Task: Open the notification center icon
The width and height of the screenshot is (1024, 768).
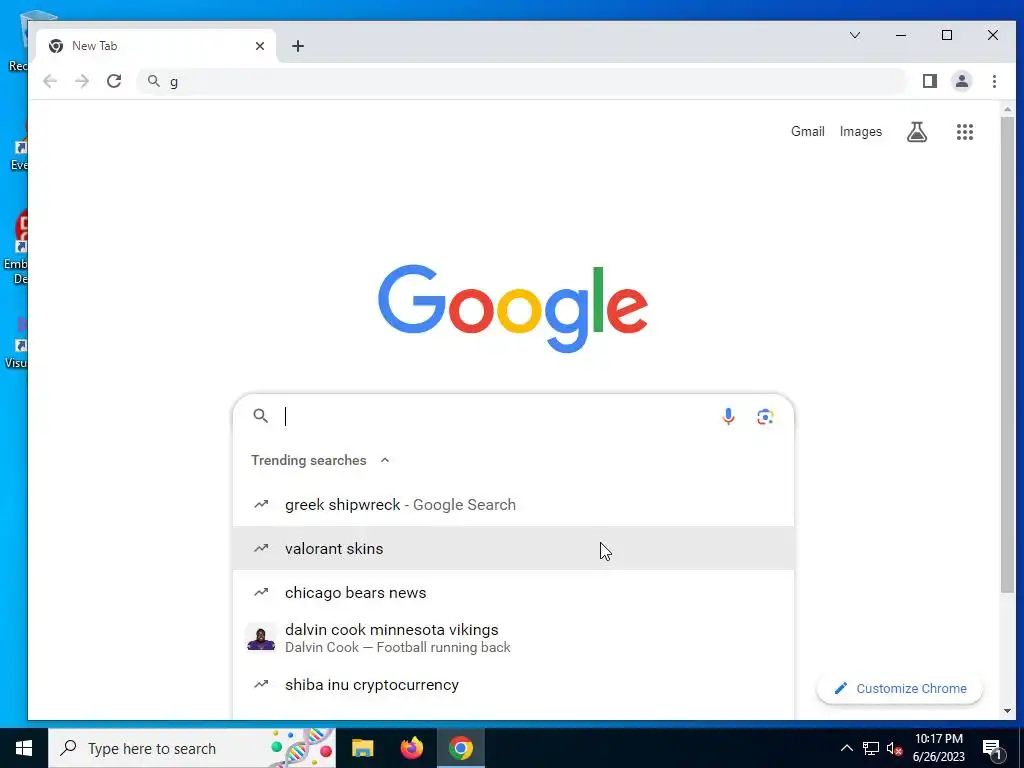Action: click(992, 750)
